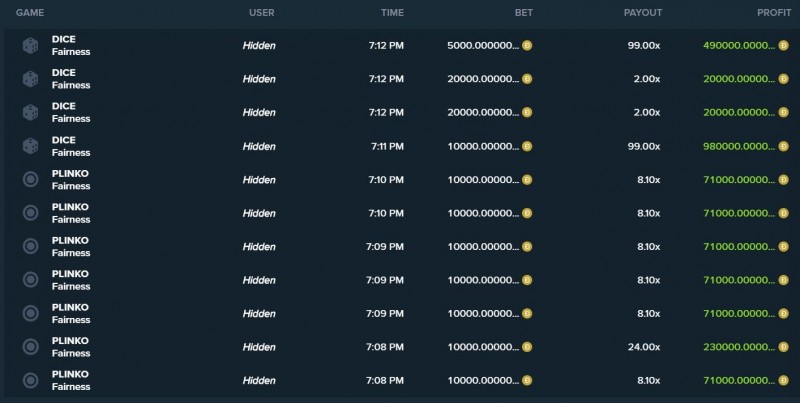Click 10000.00000 bet in 7:11 PM row
Image resolution: width=800 pixels, height=403 pixels.
coord(483,146)
